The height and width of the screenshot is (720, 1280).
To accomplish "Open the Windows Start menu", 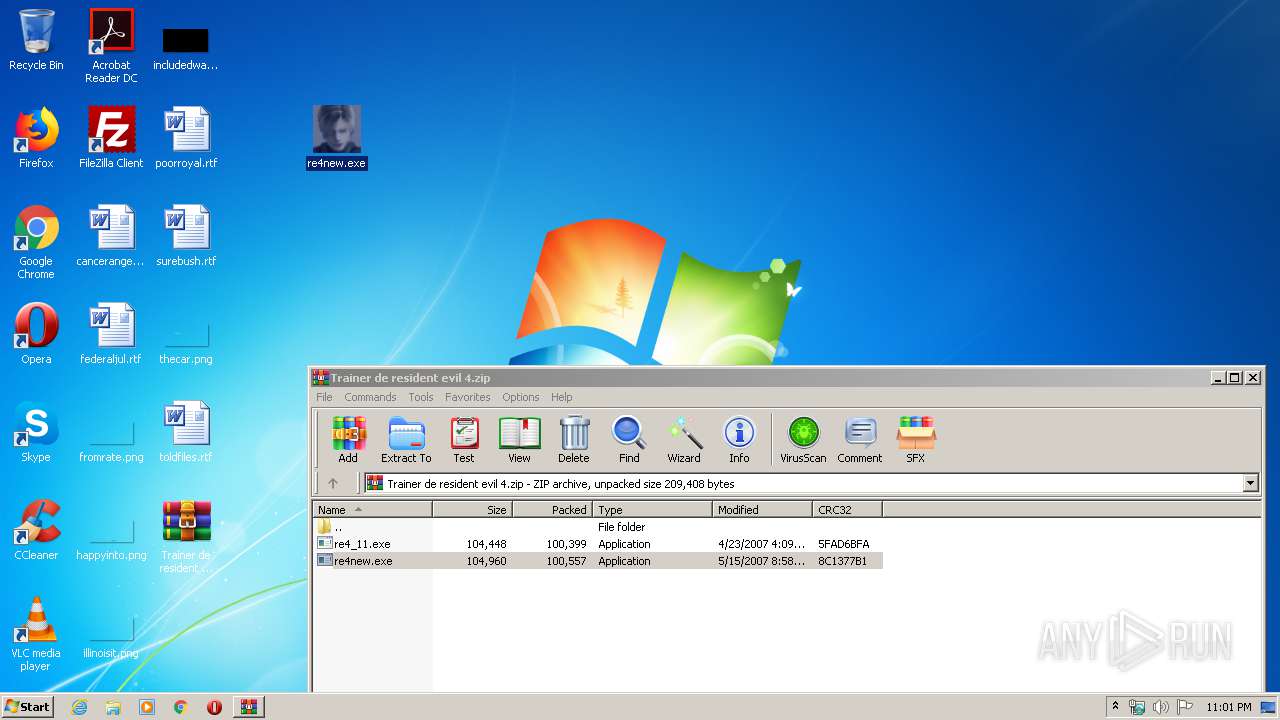I will tap(27, 707).
